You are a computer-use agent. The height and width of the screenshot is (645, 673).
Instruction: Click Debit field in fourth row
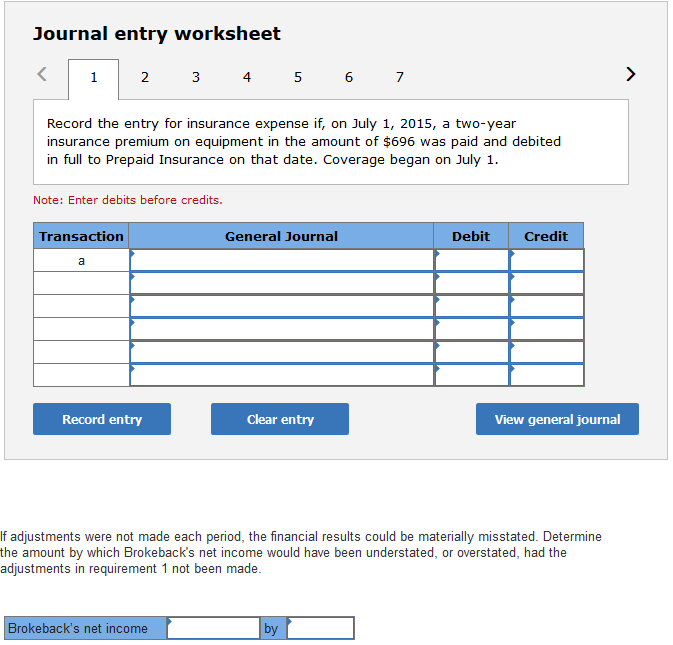click(x=472, y=329)
